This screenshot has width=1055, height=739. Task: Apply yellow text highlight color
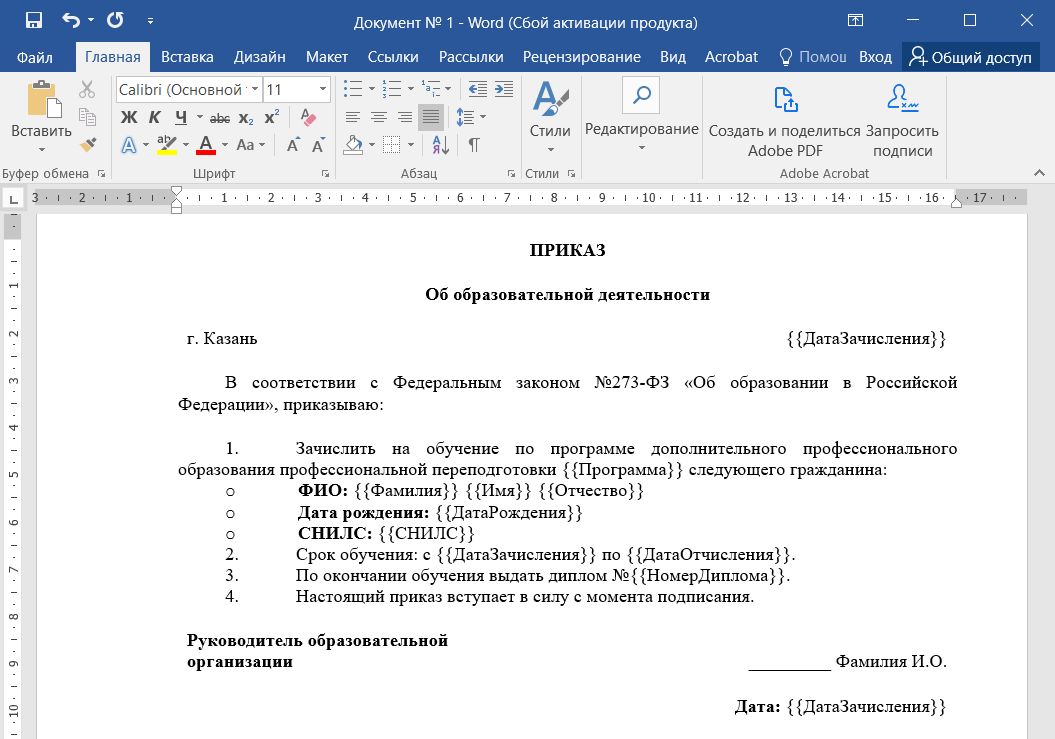pyautogui.click(x=166, y=145)
